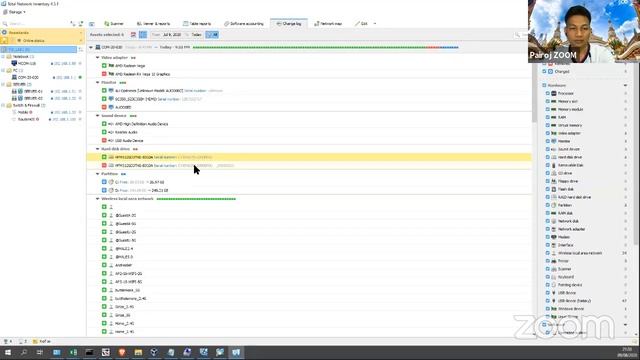This screenshot has width=640, height=360.
Task: Click the removed USB Audio Device entry
Action: [129, 141]
